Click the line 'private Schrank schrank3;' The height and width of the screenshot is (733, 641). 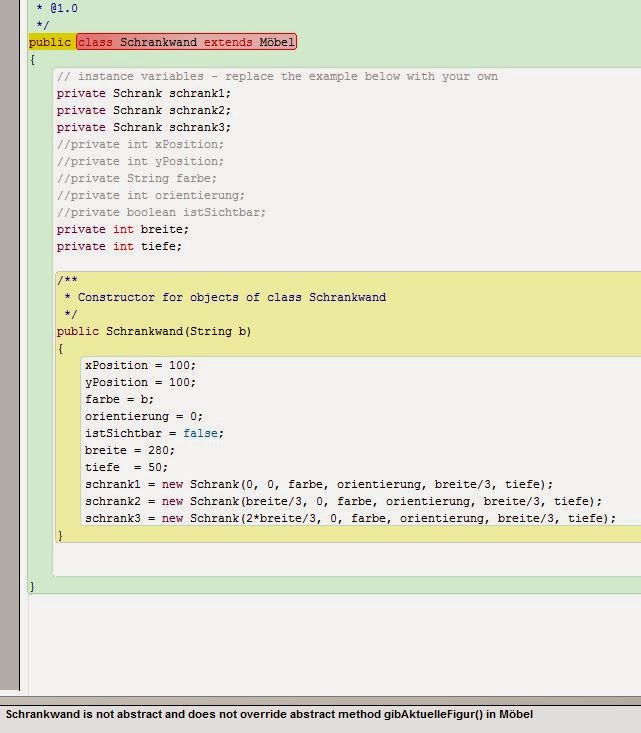[x=144, y=127]
